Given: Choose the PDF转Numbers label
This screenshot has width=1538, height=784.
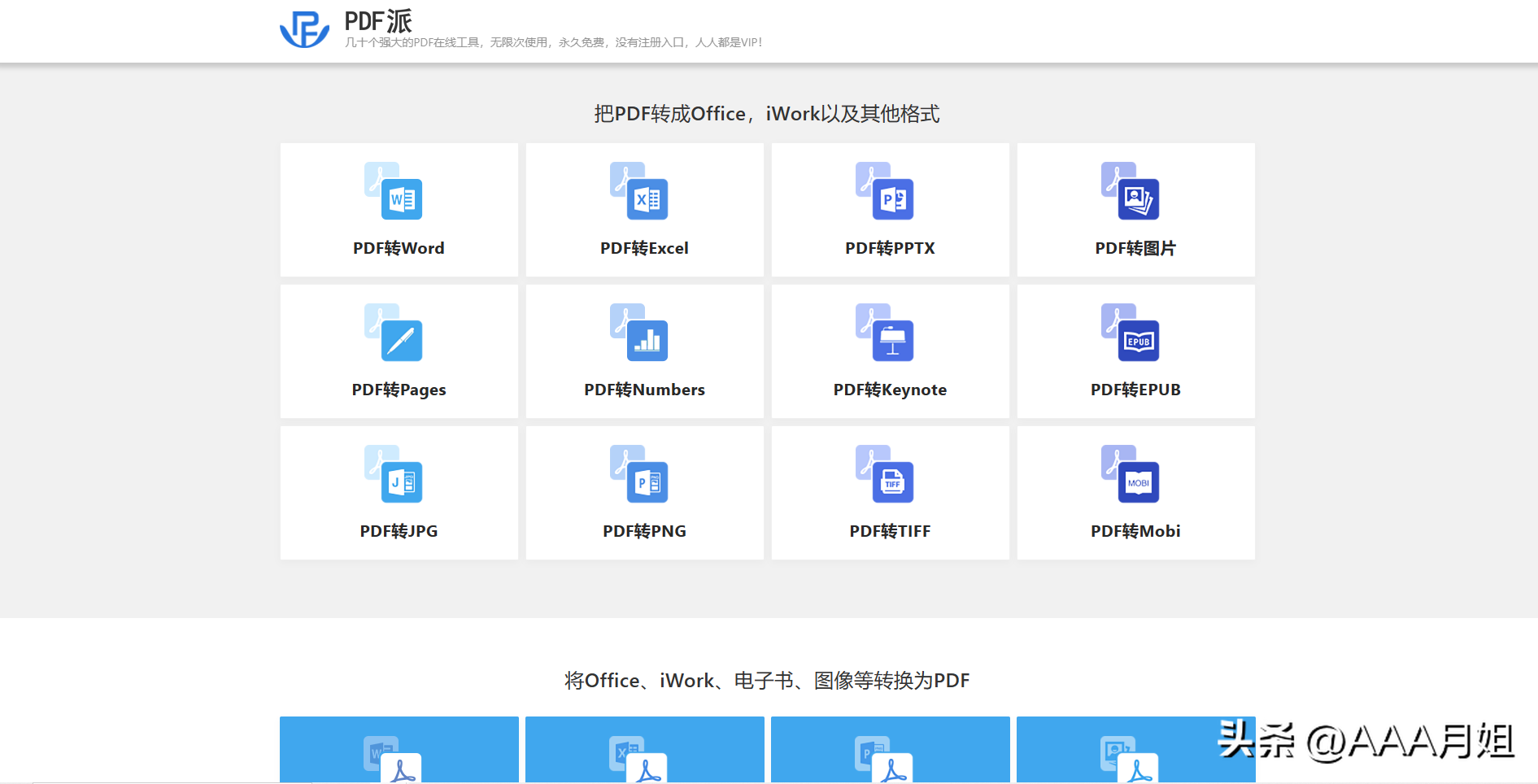Looking at the screenshot, I should pyautogui.click(x=644, y=390).
